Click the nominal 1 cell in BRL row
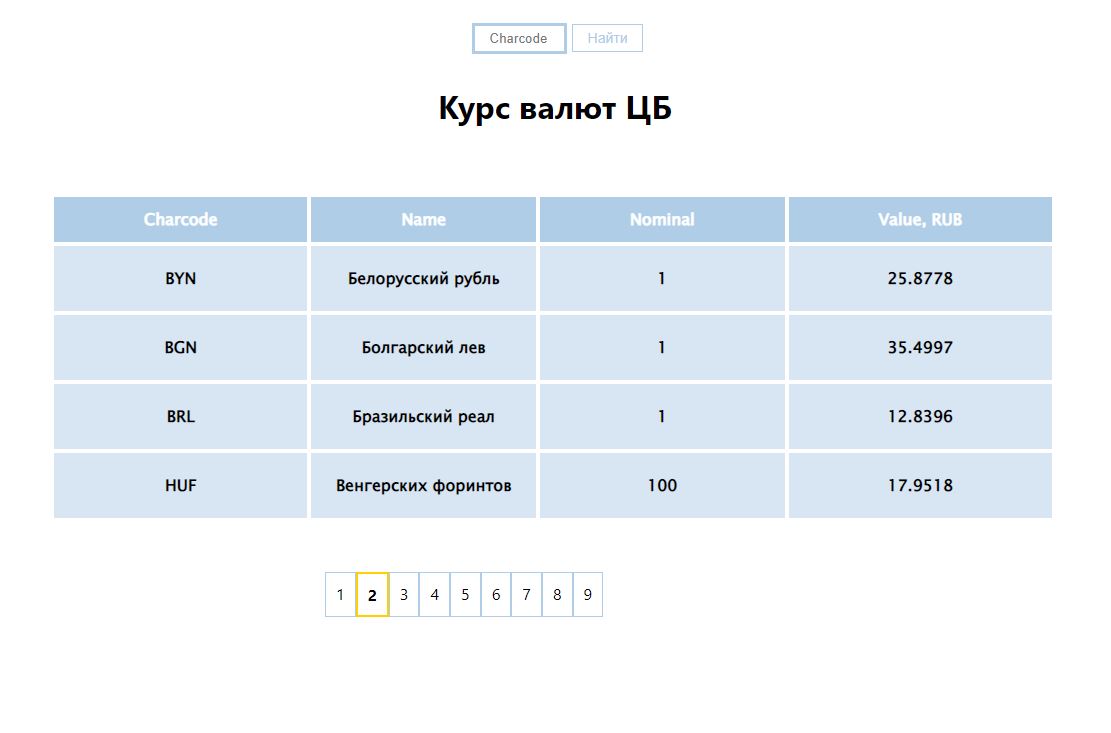The width and height of the screenshot is (1111, 733). coord(662,416)
